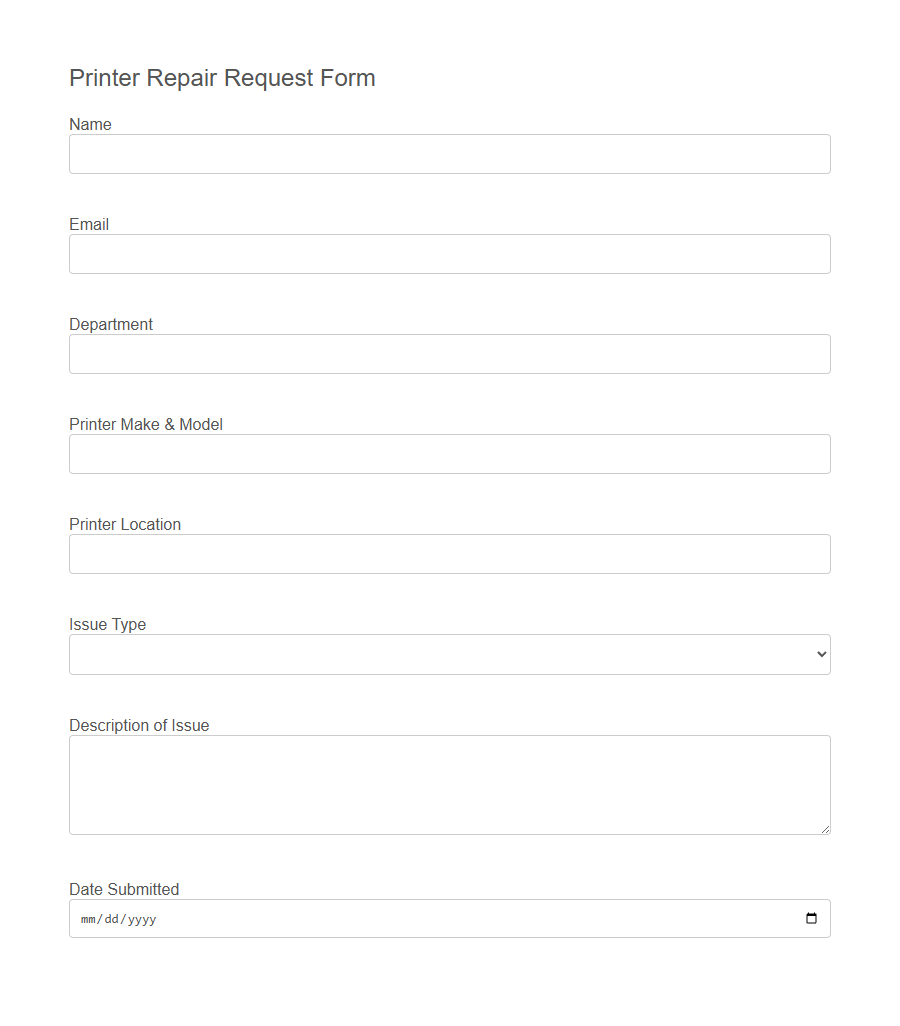Click inside the Name input field

point(450,154)
